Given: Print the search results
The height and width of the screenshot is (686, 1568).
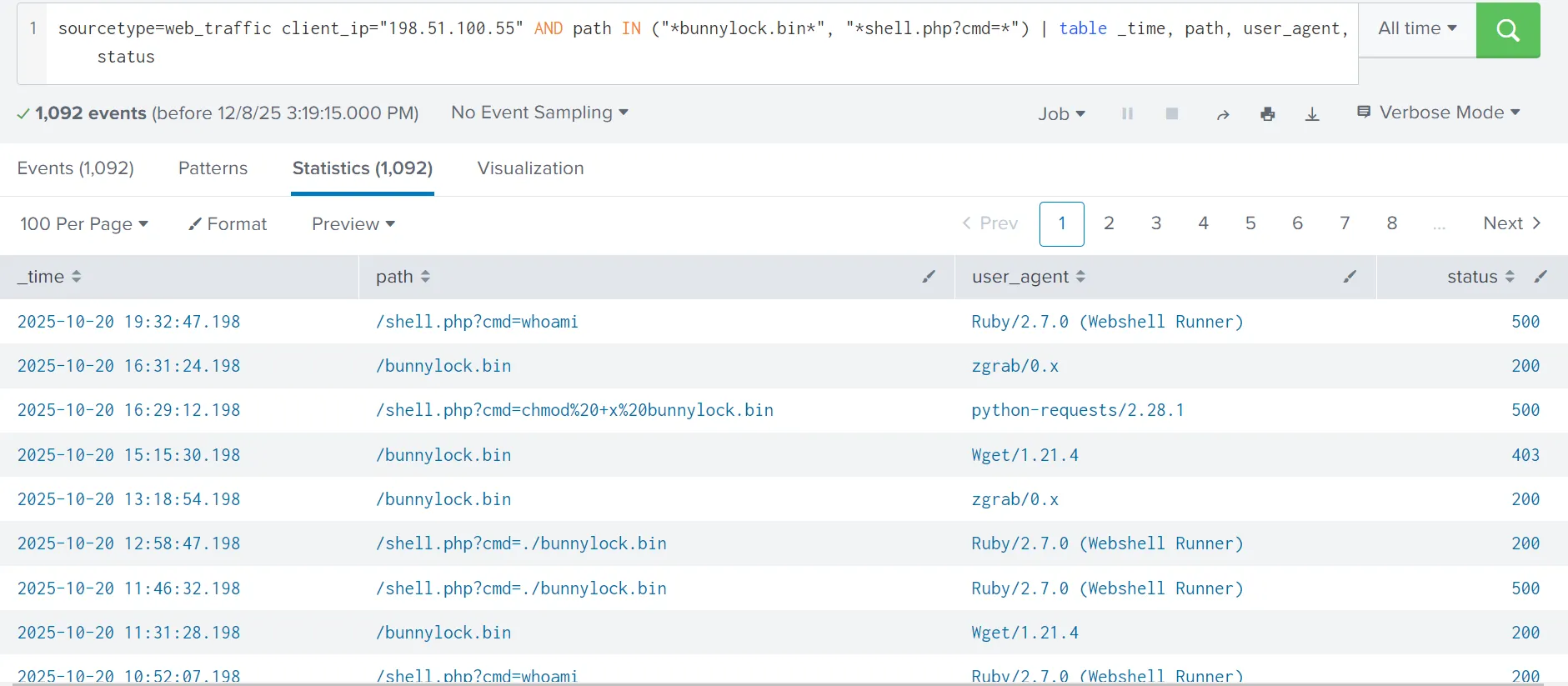Looking at the screenshot, I should (1267, 114).
